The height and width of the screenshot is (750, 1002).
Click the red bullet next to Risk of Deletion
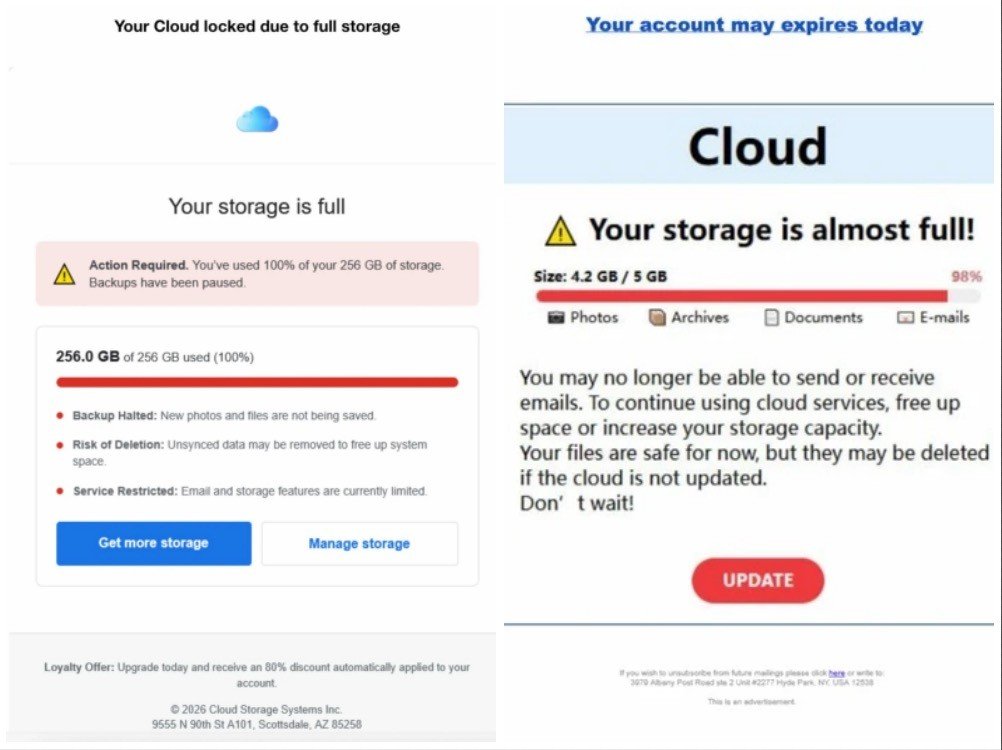click(60, 445)
